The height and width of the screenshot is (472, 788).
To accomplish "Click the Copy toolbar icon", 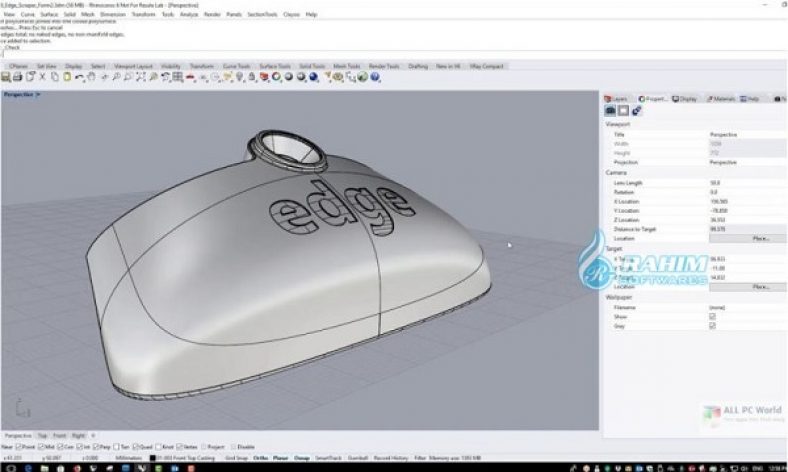I will tap(54, 77).
